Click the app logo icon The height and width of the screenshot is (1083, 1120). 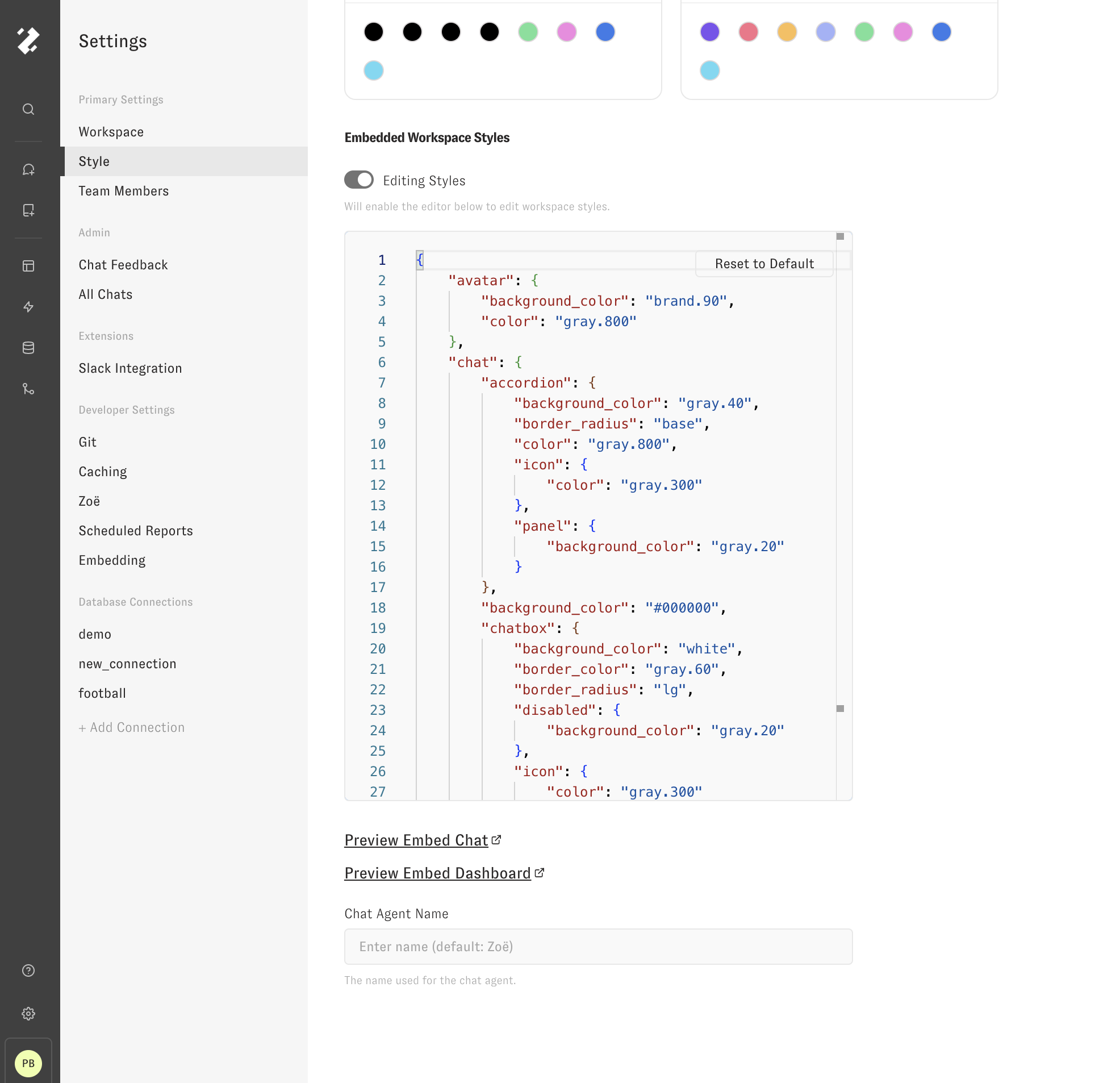click(x=28, y=40)
